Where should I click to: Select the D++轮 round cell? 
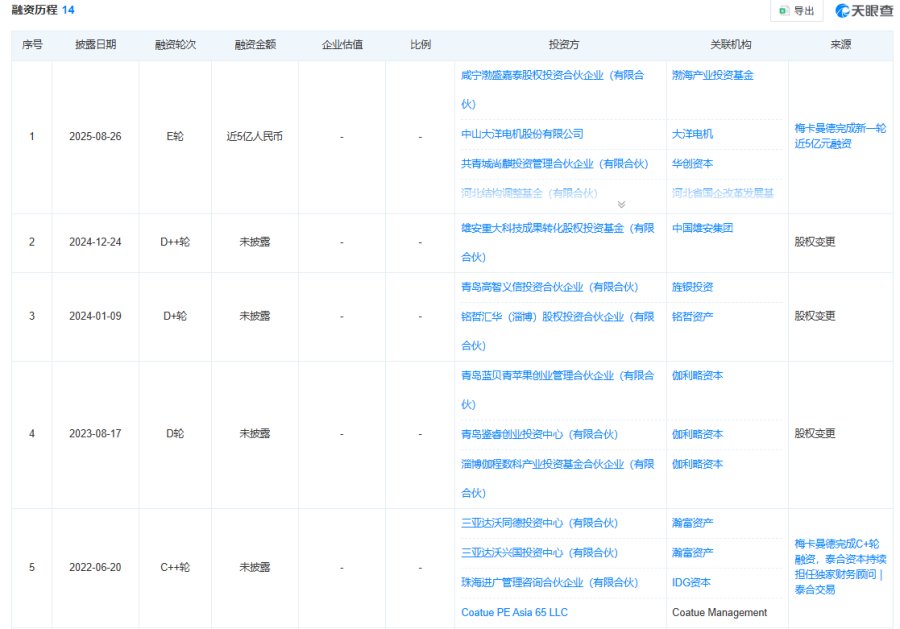click(175, 242)
